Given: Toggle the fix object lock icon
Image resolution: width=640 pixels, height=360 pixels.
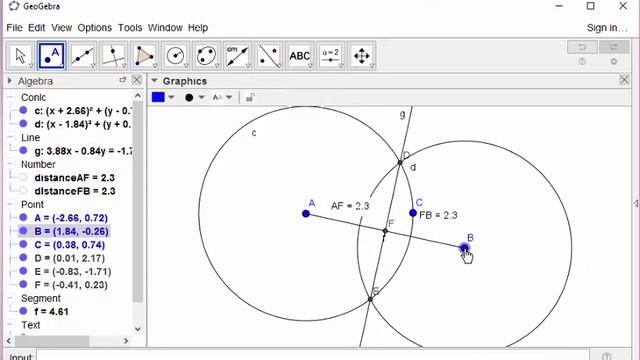Looking at the screenshot, I should pyautogui.click(x=250, y=98).
